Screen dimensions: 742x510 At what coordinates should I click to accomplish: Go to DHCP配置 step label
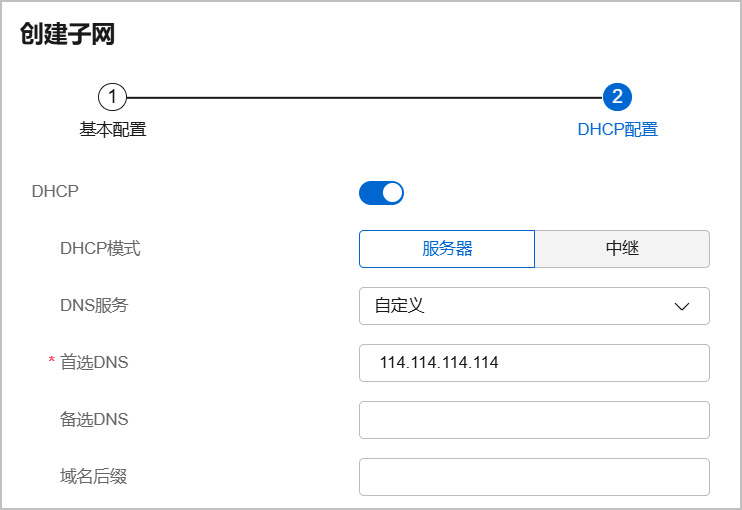(618, 129)
